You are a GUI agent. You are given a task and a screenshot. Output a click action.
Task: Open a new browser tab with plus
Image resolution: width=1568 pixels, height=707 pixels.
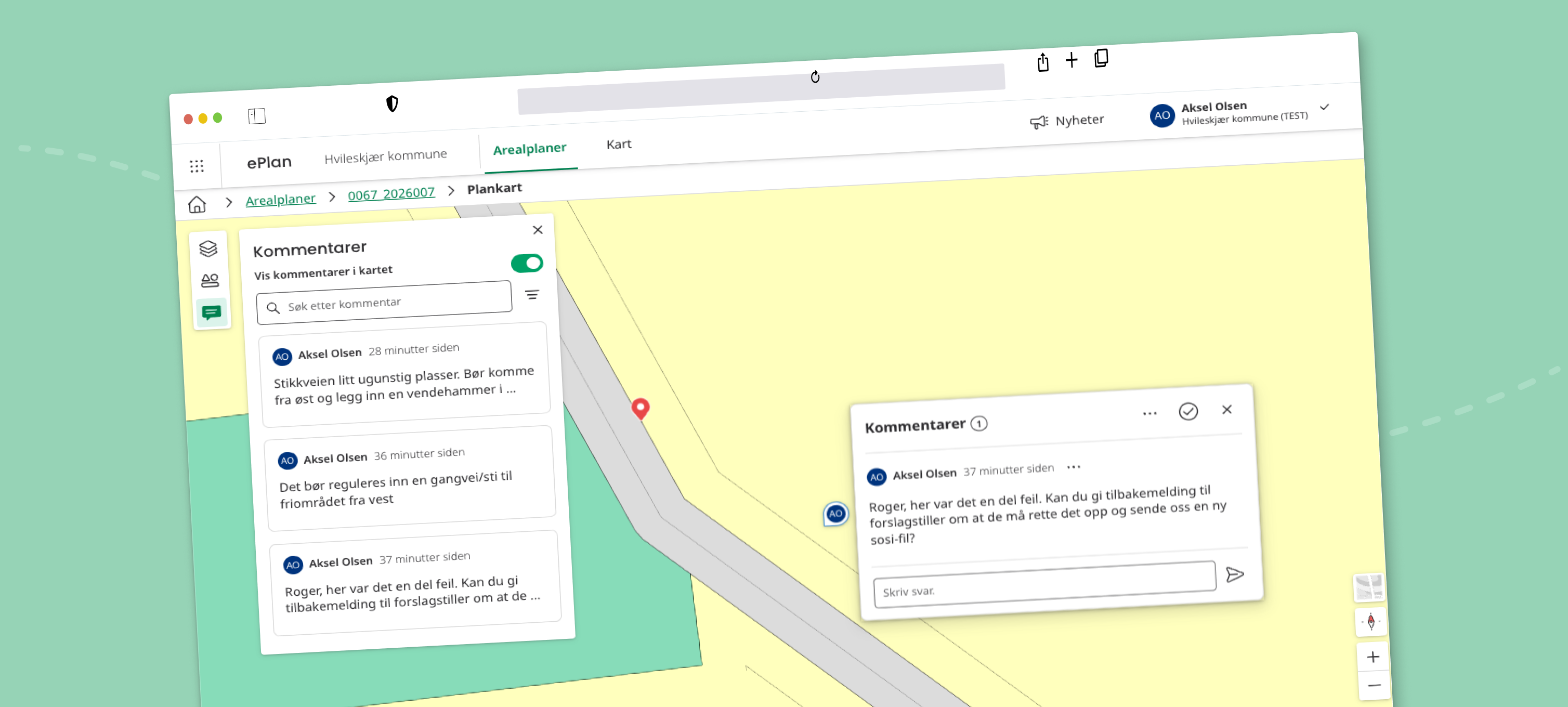click(x=1072, y=60)
